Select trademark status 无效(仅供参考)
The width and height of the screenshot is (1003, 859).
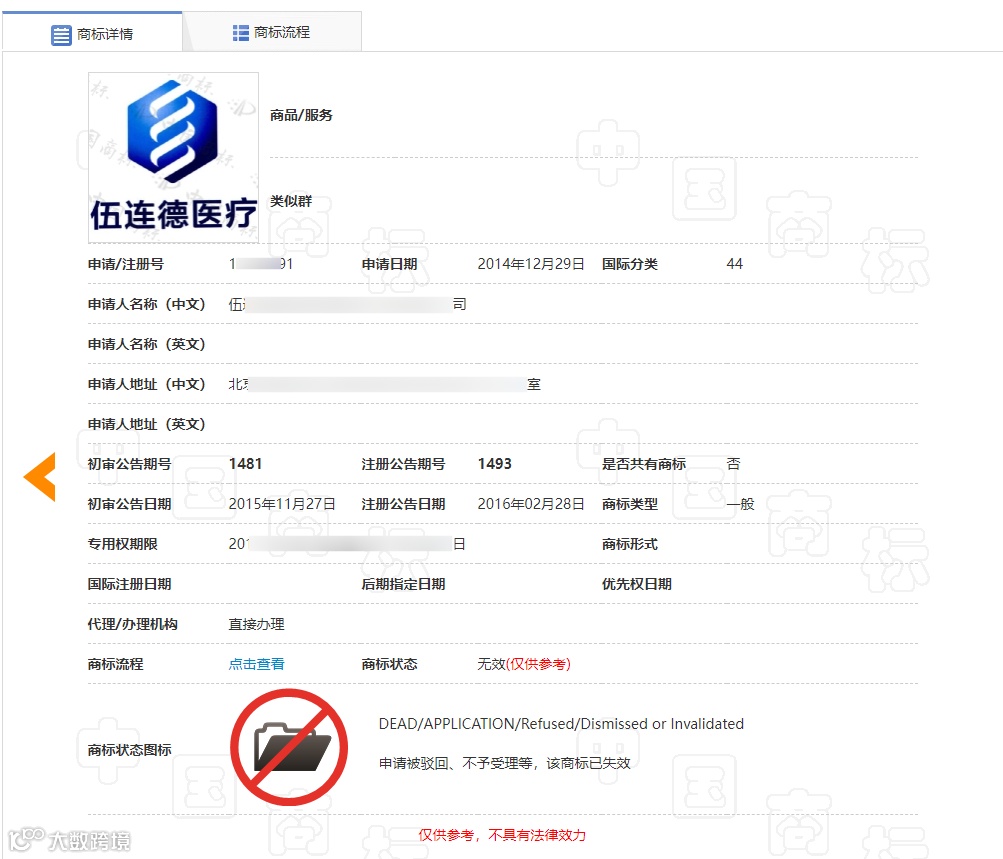point(524,664)
